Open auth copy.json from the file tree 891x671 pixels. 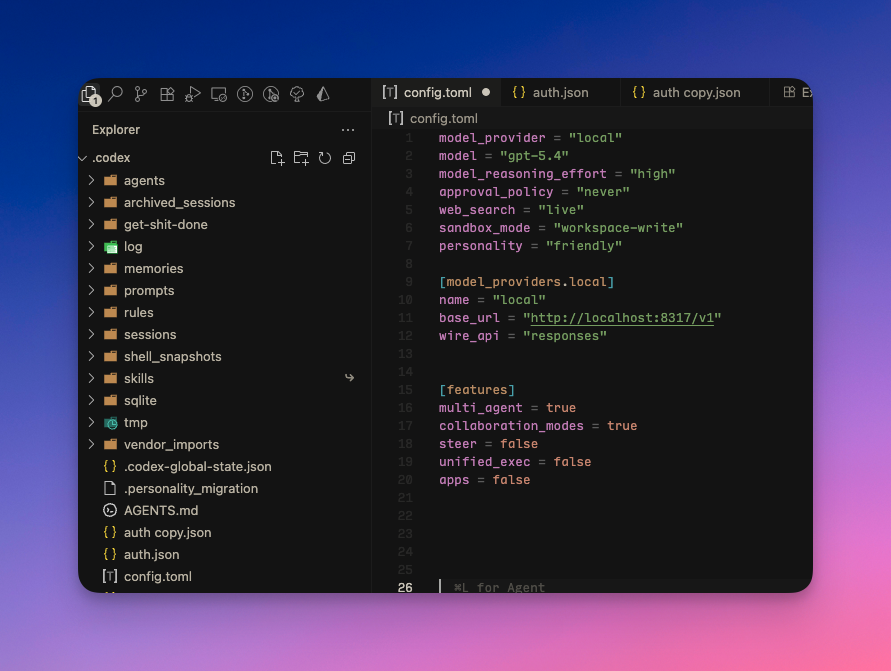tap(167, 532)
